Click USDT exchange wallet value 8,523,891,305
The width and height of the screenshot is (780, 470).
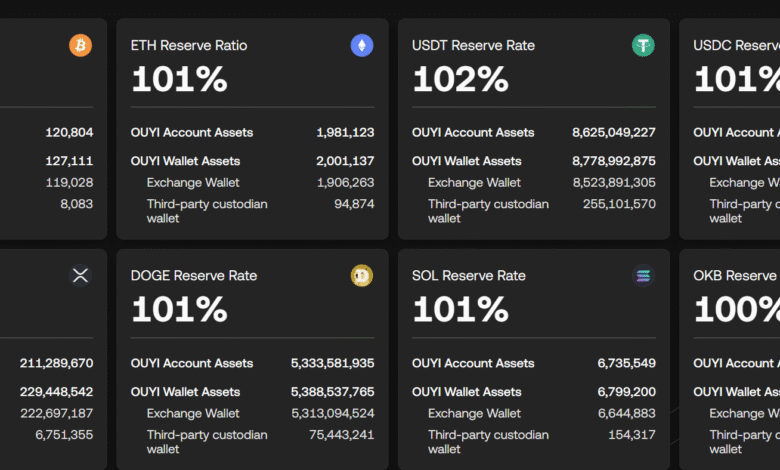(x=614, y=183)
